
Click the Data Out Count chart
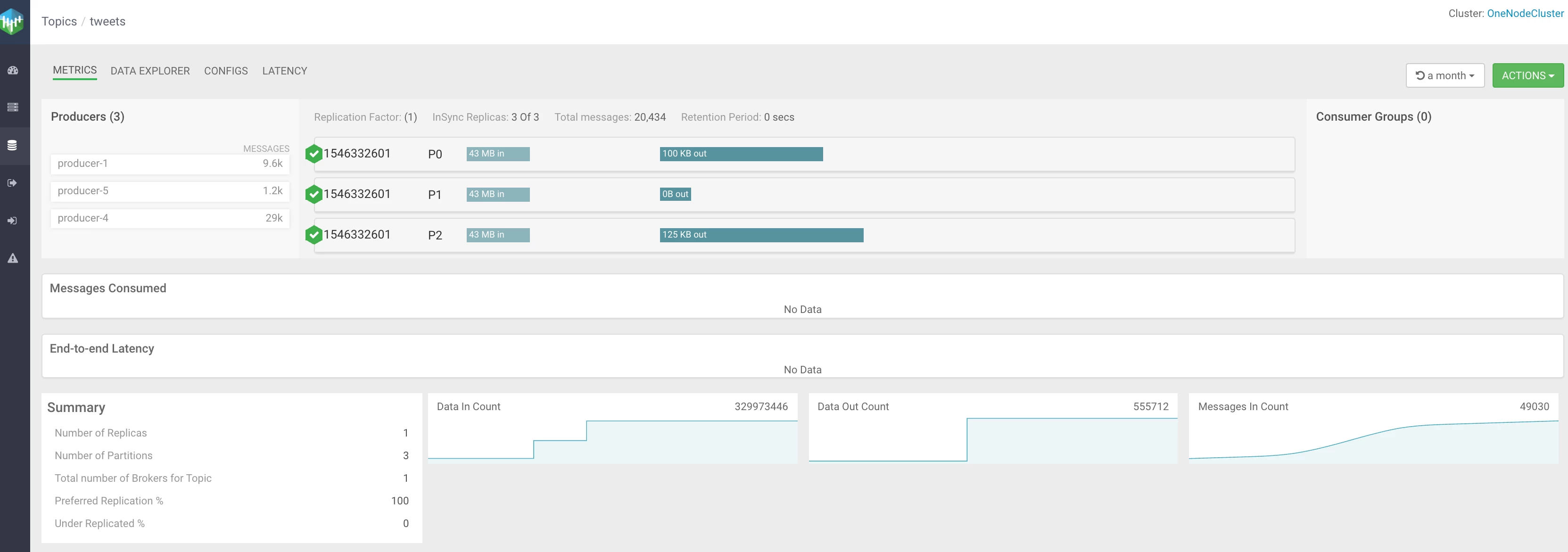(x=993, y=428)
